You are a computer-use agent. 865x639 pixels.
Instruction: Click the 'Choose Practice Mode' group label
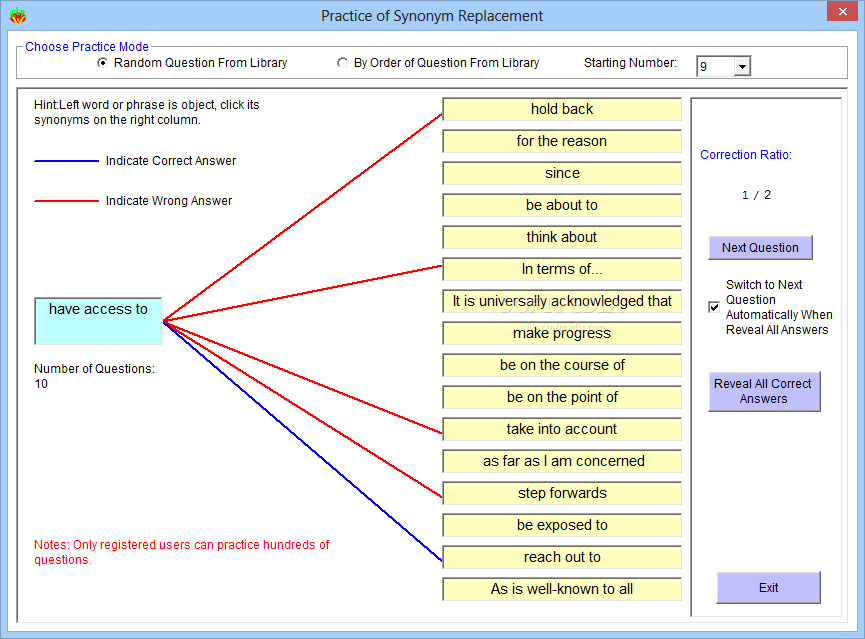click(87, 47)
